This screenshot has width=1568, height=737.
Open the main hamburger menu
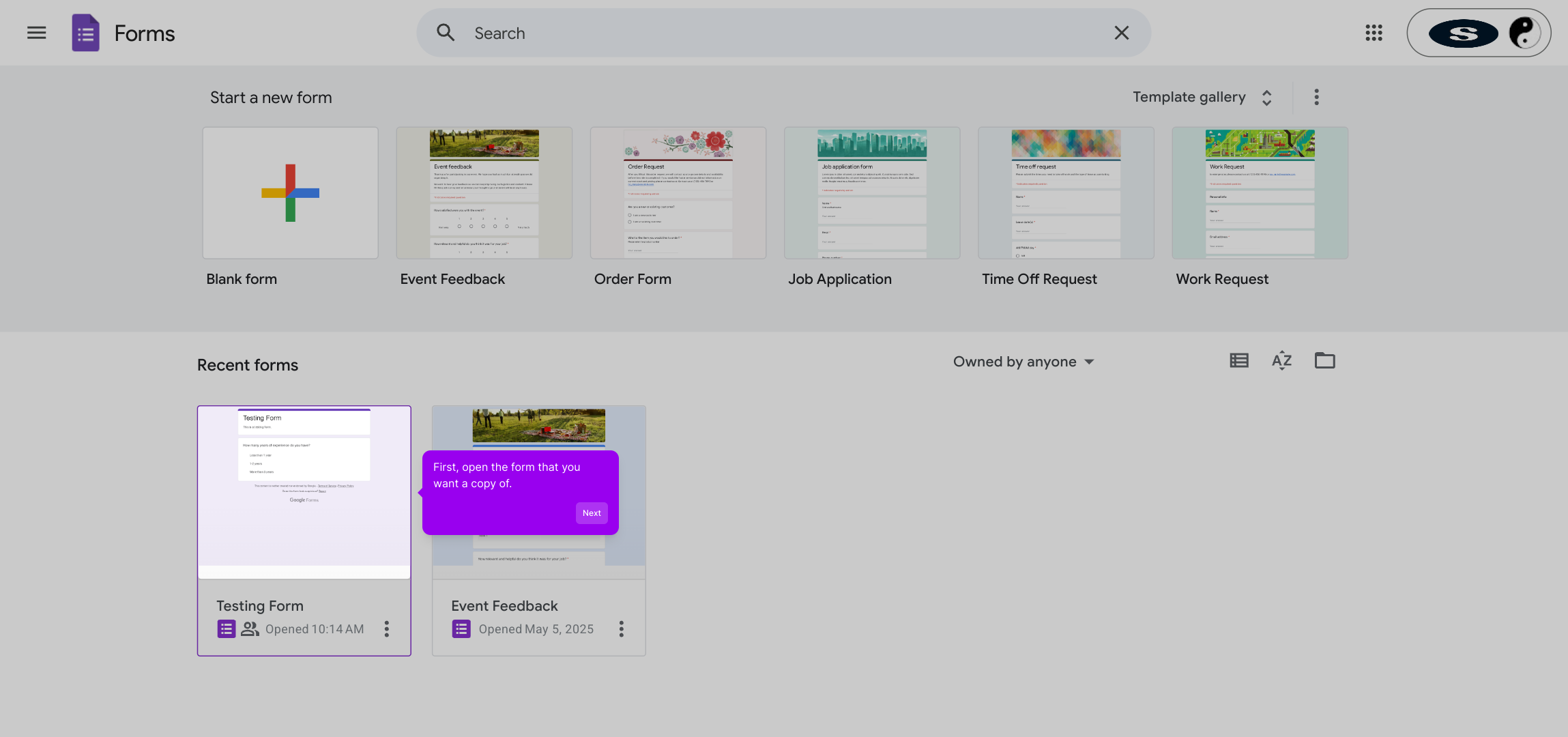pos(37,33)
